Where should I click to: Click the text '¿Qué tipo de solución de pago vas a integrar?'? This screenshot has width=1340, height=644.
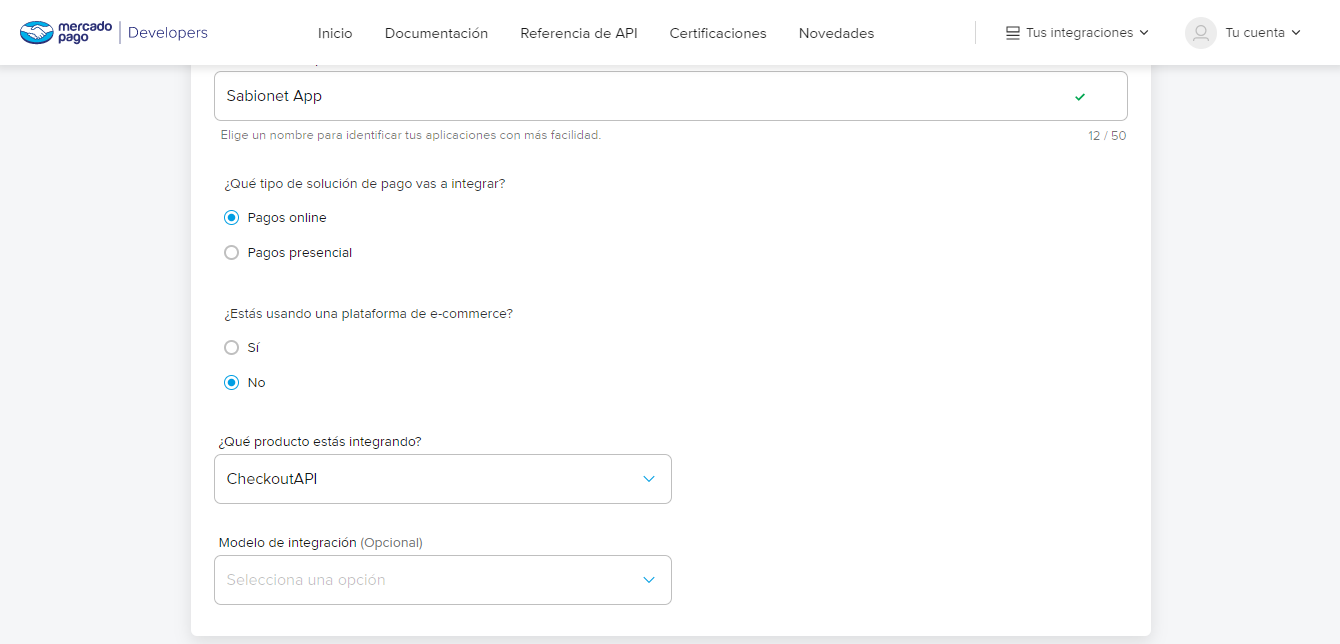pos(365,184)
